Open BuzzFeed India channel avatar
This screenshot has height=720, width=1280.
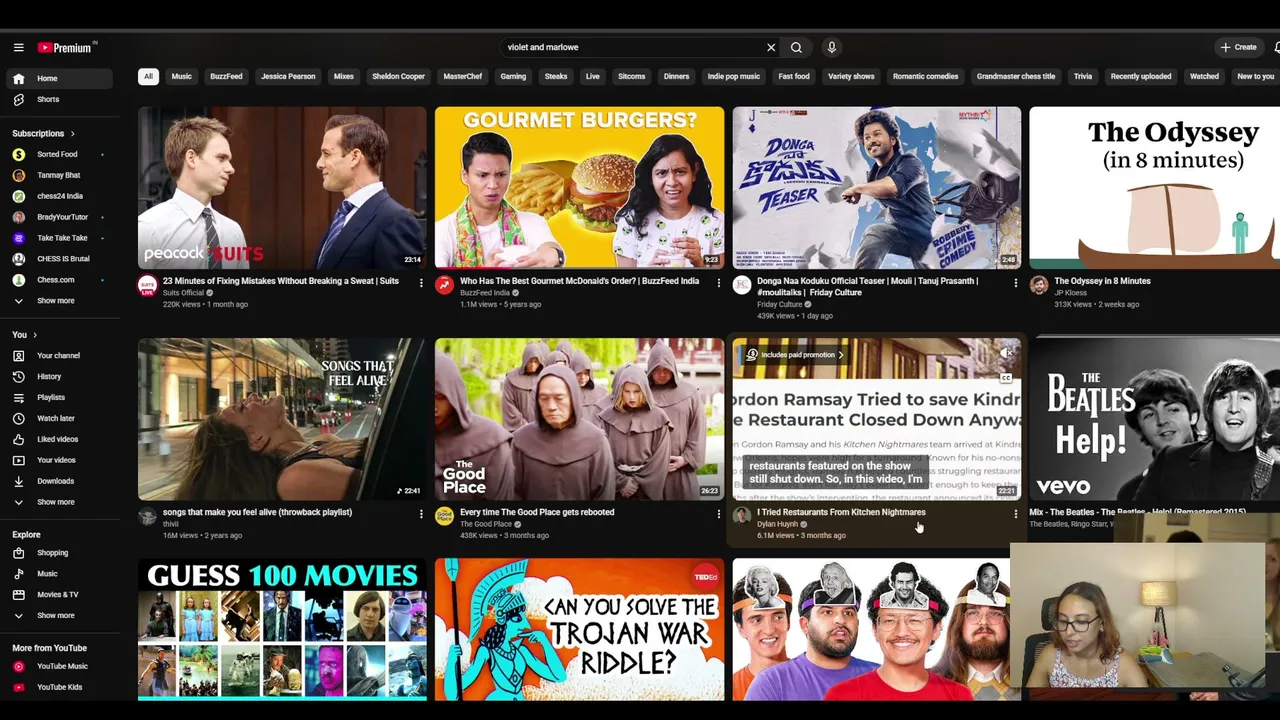click(445, 285)
